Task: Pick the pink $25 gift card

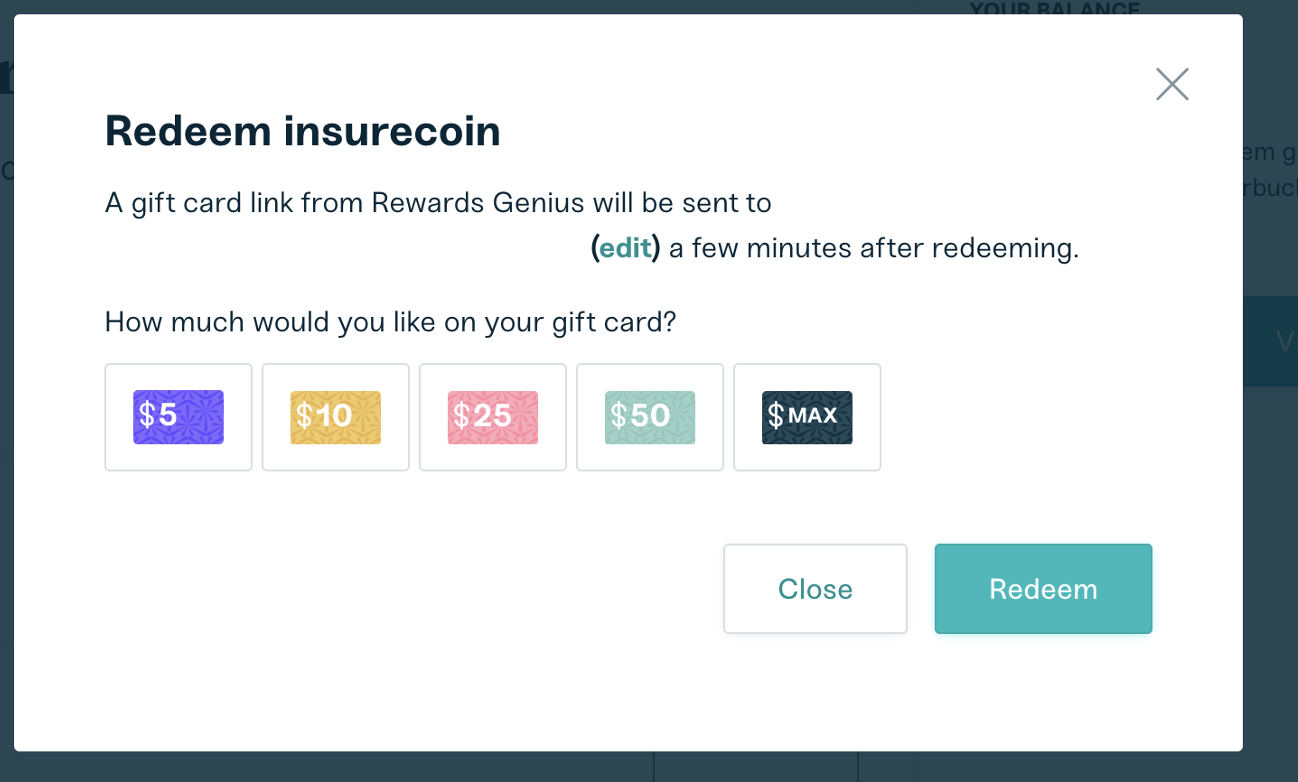Action: (492, 417)
